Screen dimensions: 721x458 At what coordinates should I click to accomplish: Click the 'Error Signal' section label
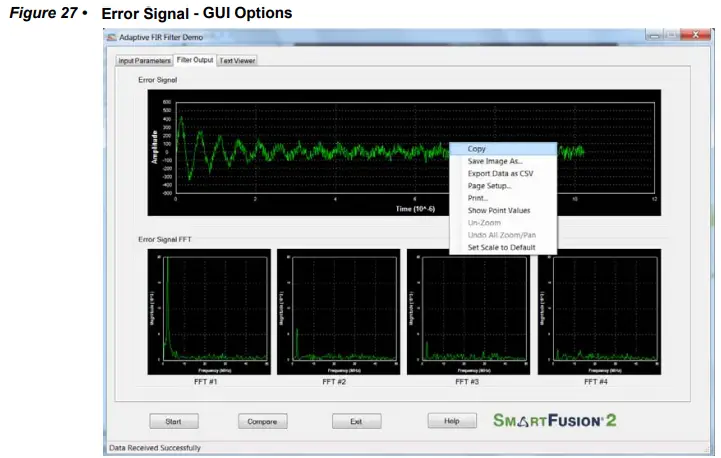click(x=157, y=80)
